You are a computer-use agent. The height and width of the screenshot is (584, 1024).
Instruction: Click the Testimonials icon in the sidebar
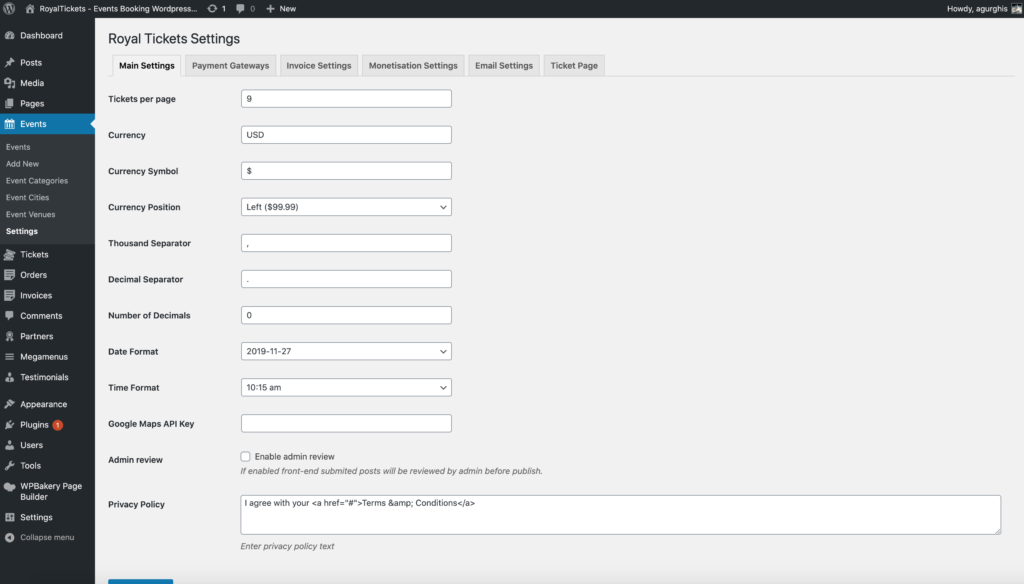10,377
